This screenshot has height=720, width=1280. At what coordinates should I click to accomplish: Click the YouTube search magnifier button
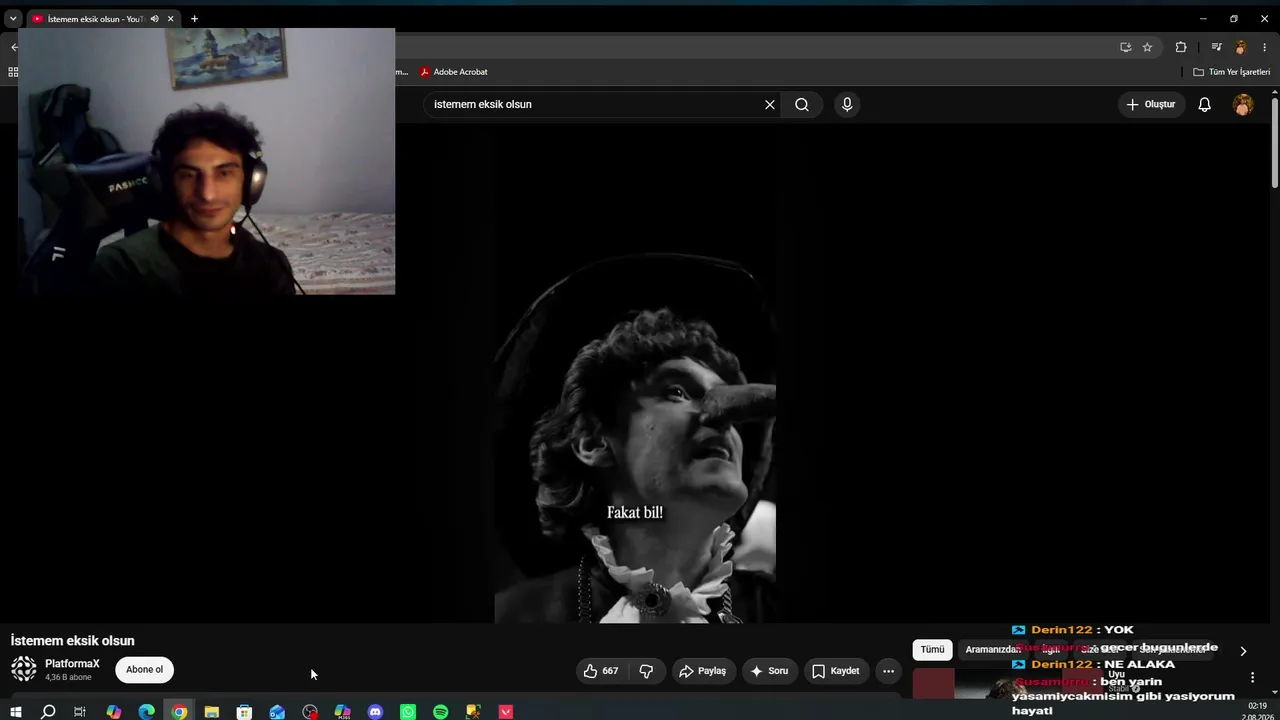802,104
